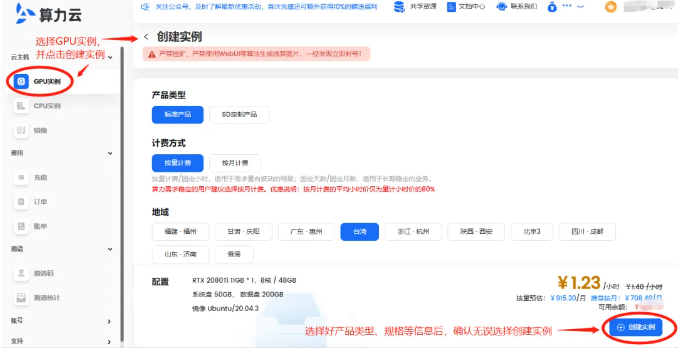This screenshot has height=360, width=680.
Task: Select region 浙江·杭州
Action: (413, 232)
